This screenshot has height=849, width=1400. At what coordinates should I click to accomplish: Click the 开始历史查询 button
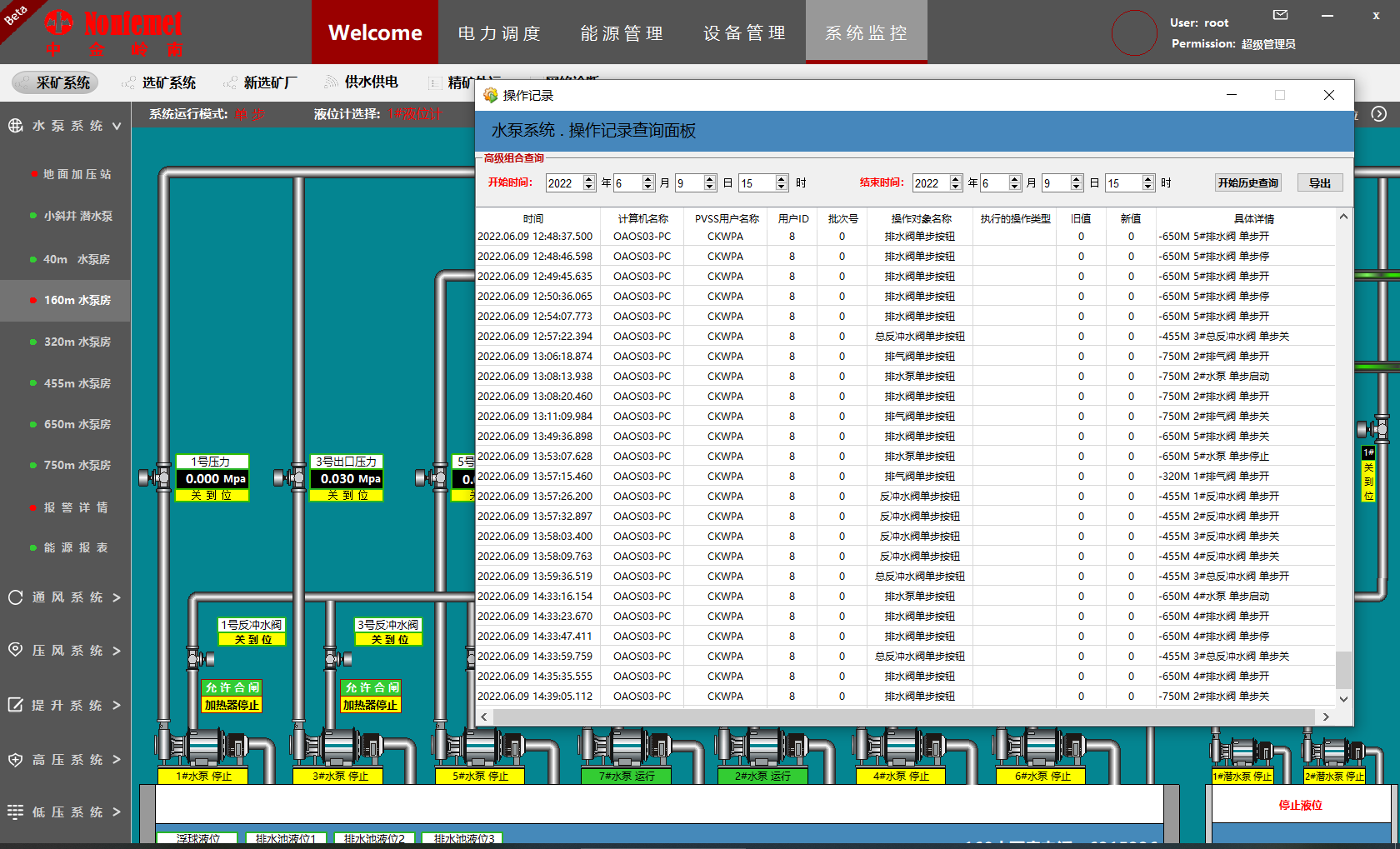coord(1247,183)
